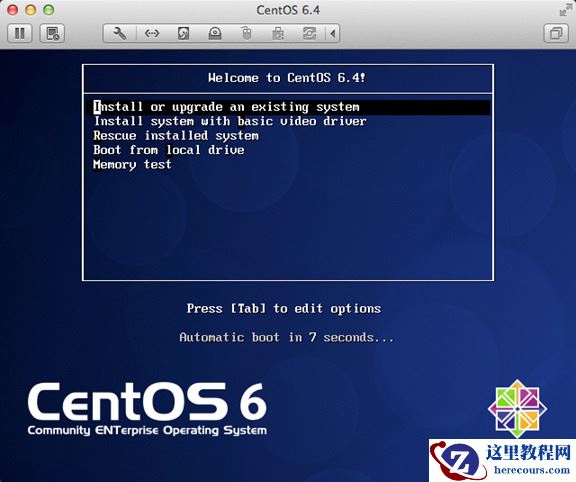Minimize the CentOS 6.4 window
This screenshot has width=576, height=482.
[31, 10]
